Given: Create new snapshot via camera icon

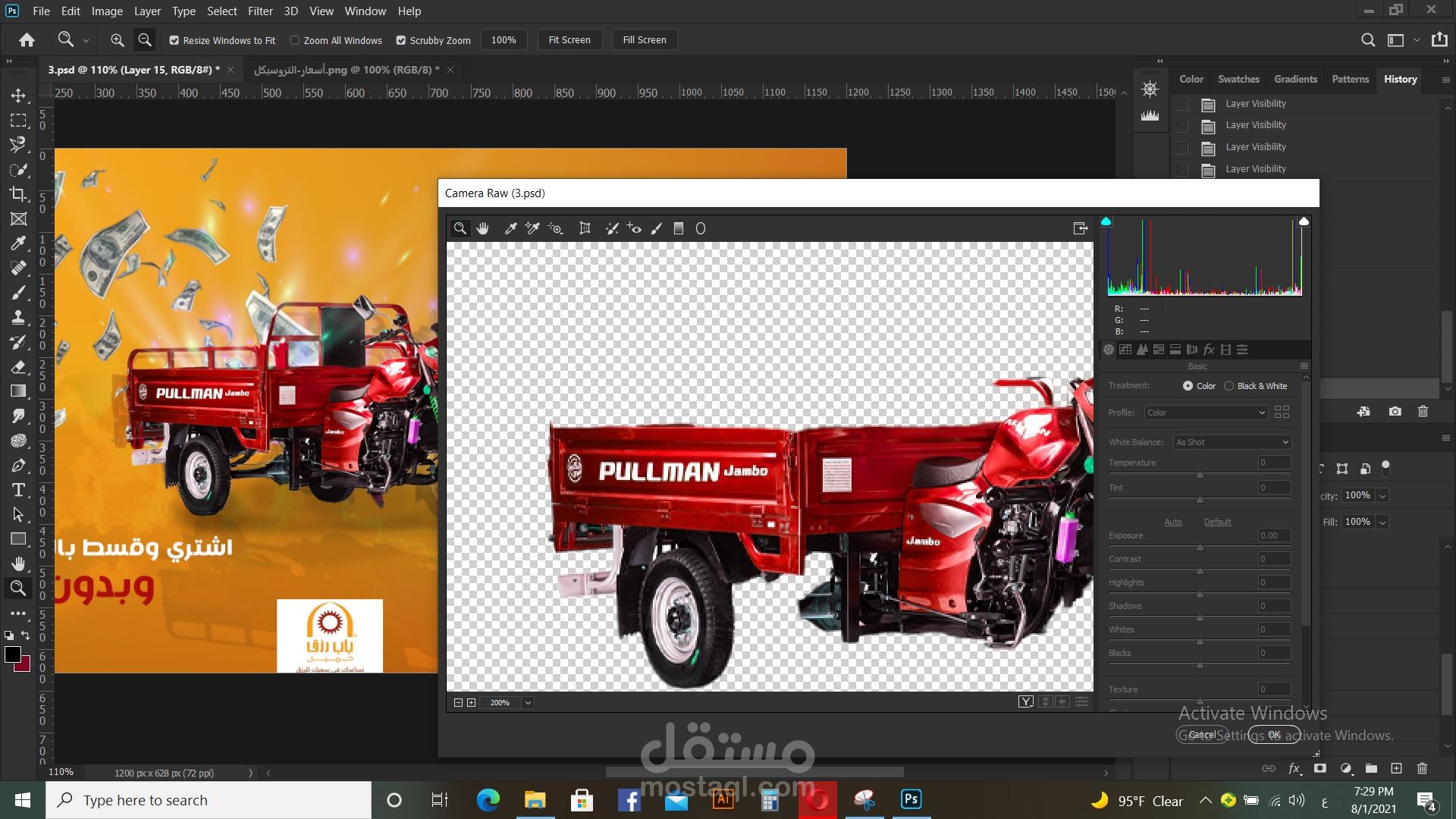Looking at the screenshot, I should [x=1395, y=412].
